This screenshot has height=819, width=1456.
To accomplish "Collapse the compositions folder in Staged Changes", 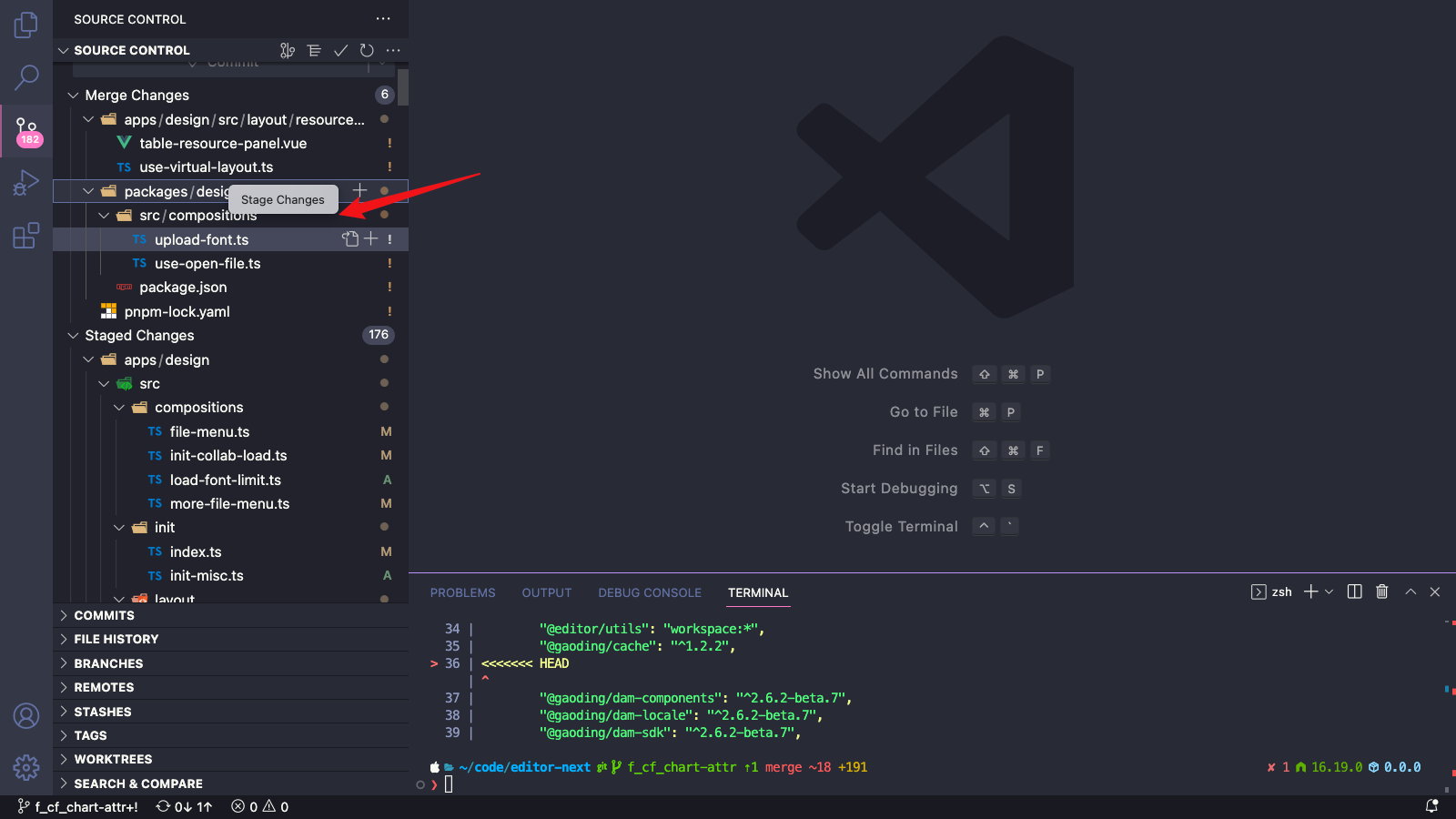I will (119, 407).
